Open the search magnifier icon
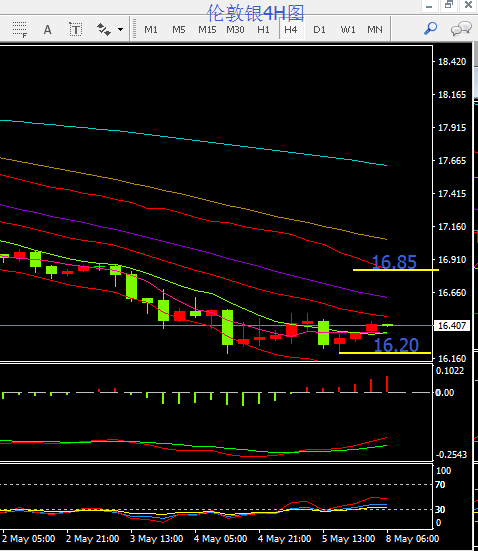 pyautogui.click(x=430, y=29)
